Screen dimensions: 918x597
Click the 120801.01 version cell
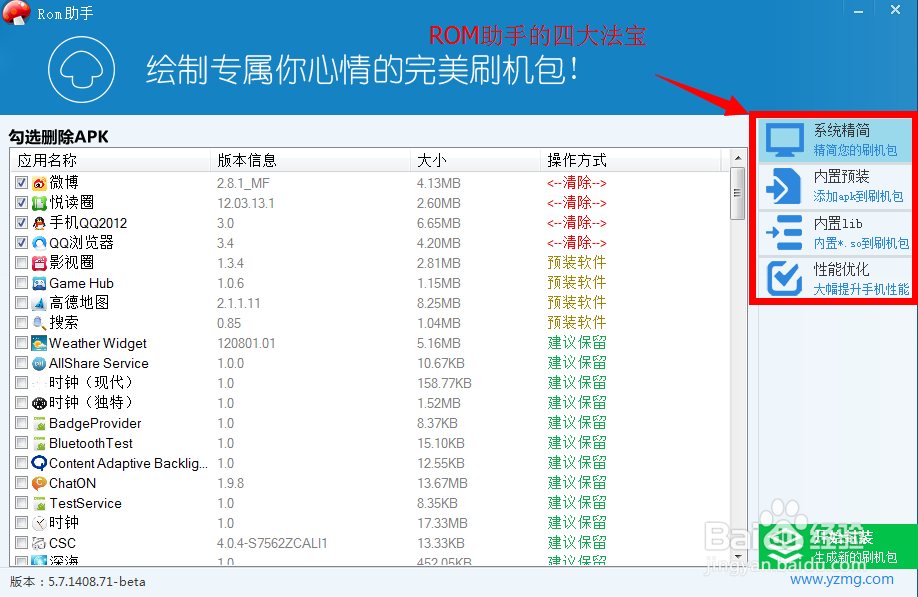pos(246,343)
